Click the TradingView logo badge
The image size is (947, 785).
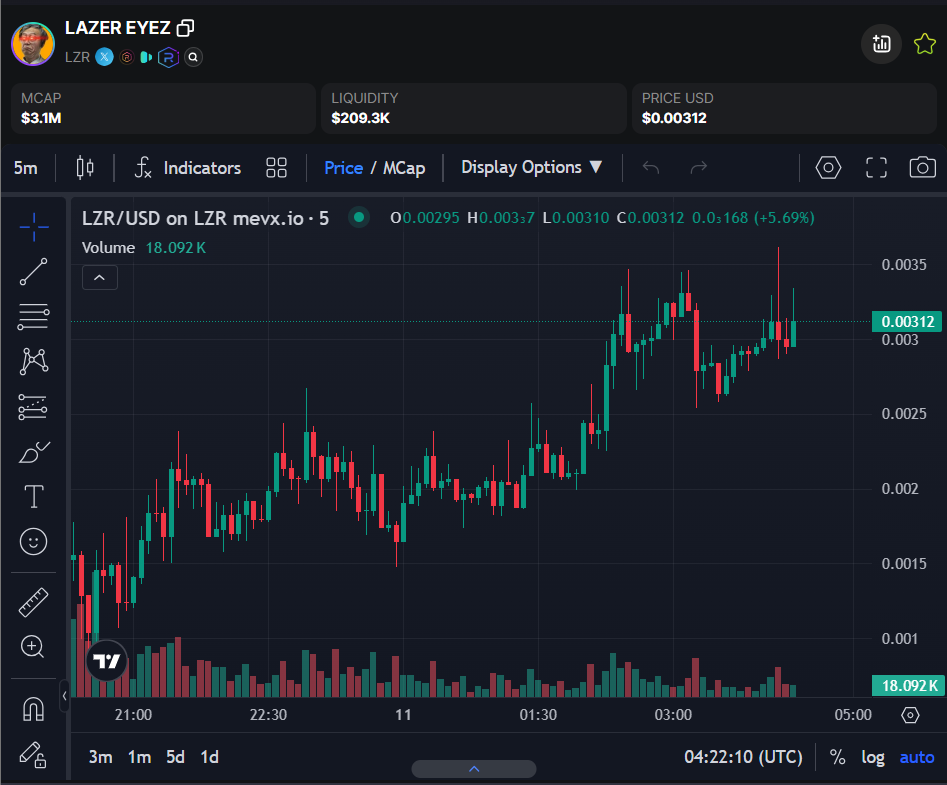coord(107,661)
